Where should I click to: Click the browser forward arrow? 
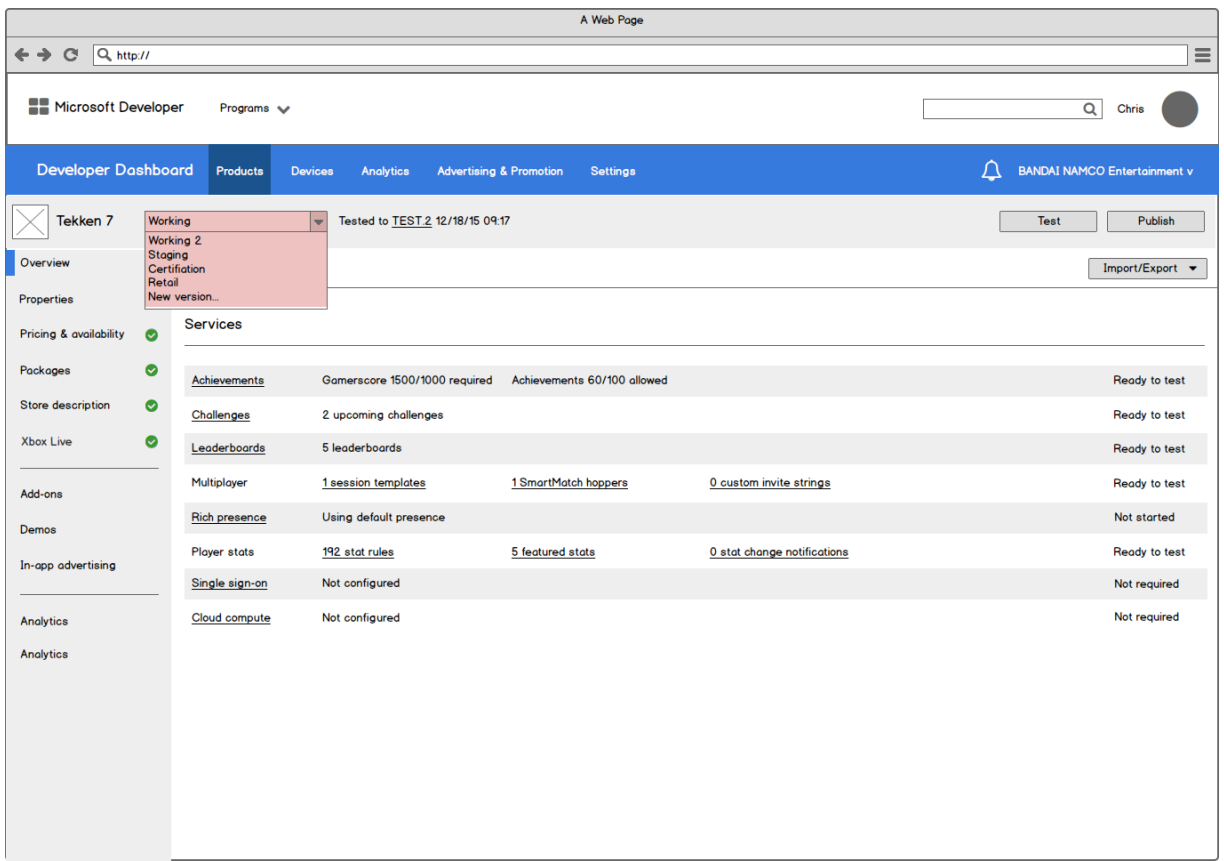45,55
